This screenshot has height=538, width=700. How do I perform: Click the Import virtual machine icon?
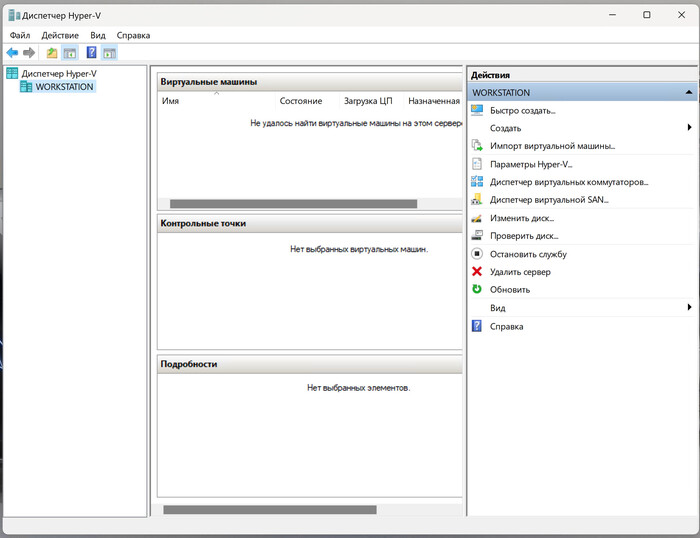477,146
